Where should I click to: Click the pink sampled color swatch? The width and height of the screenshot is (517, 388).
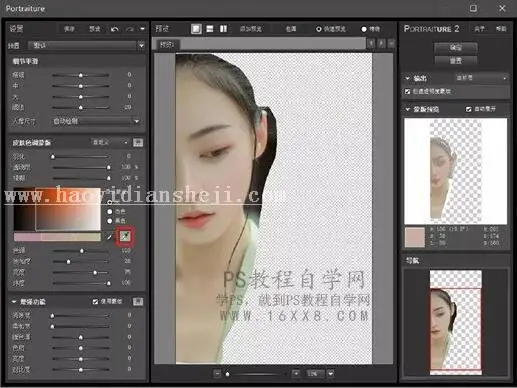coord(415,237)
